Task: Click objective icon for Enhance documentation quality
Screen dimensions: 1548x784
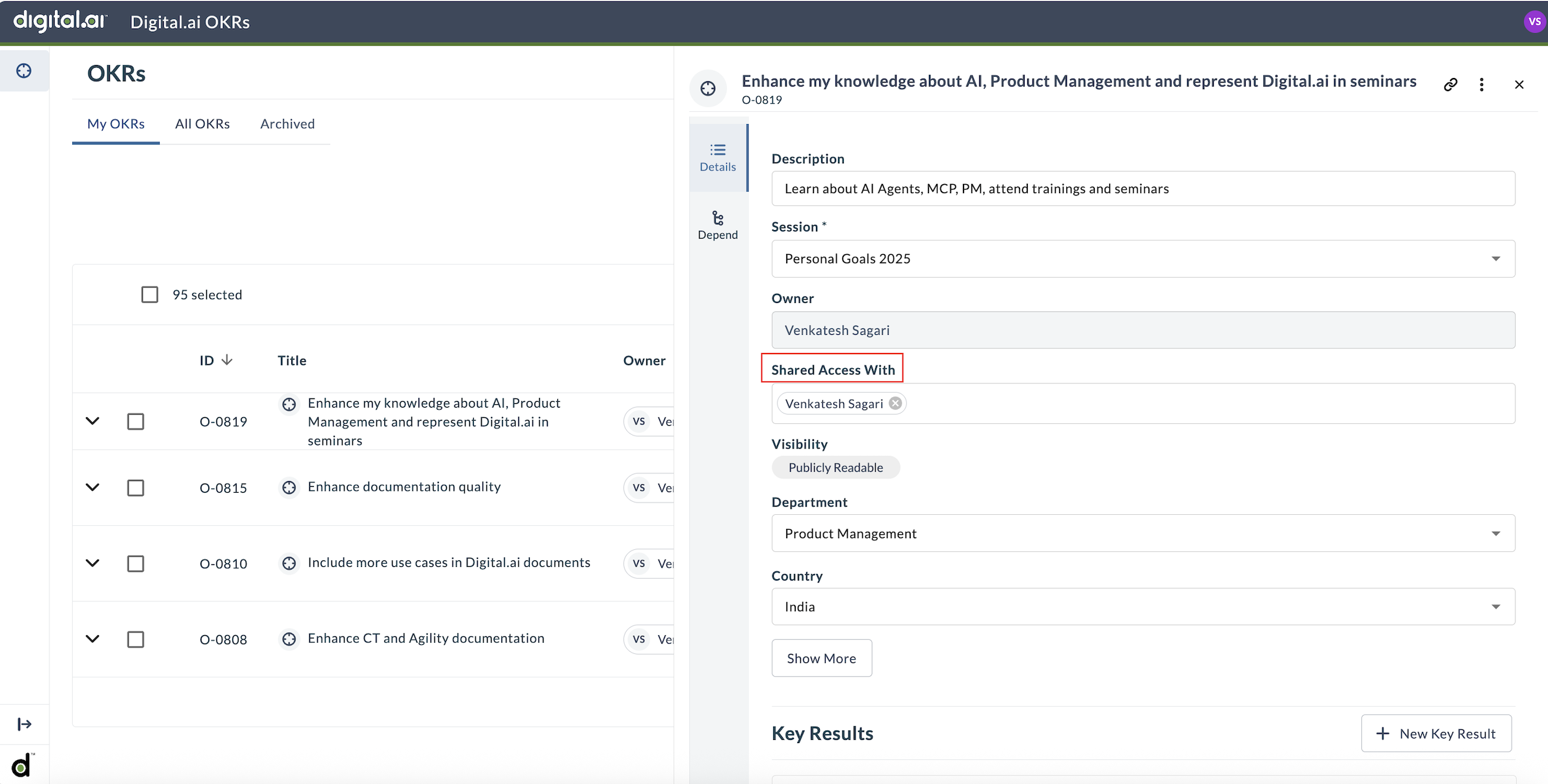Action: click(x=289, y=488)
